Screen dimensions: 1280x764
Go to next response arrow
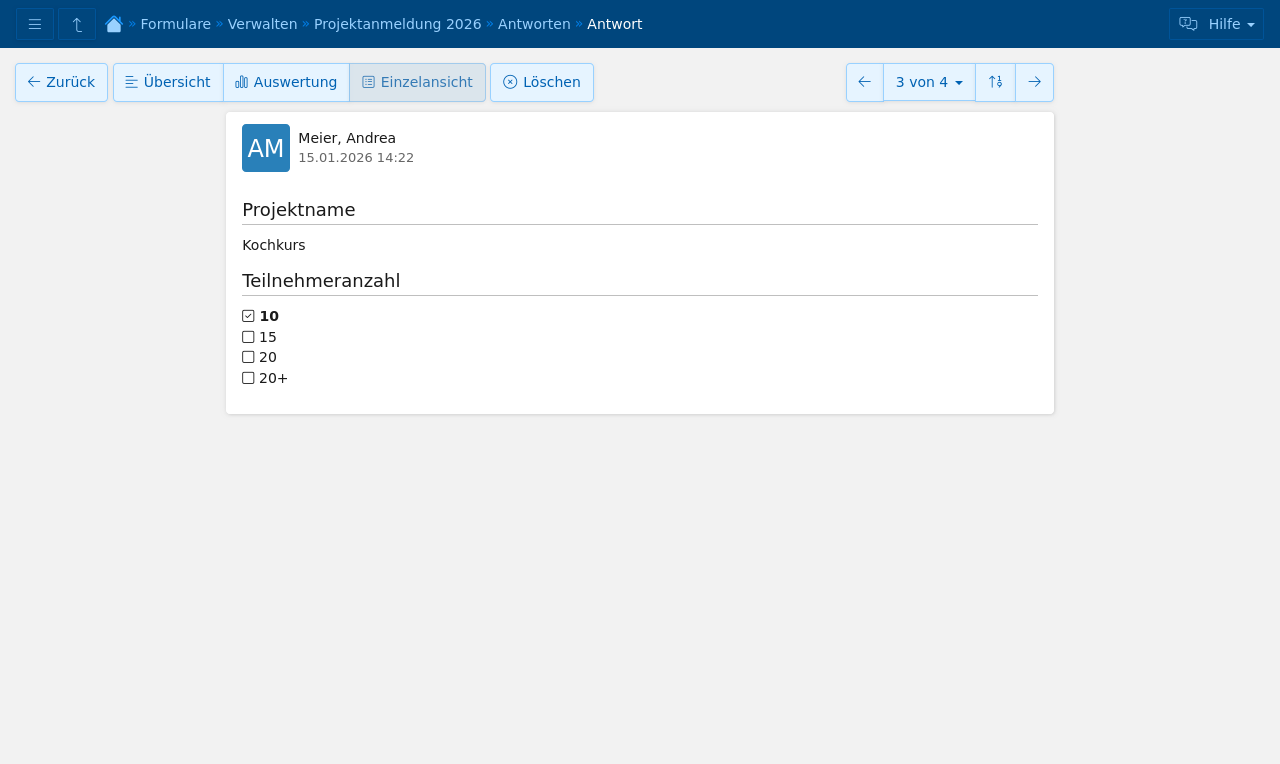[1034, 82]
